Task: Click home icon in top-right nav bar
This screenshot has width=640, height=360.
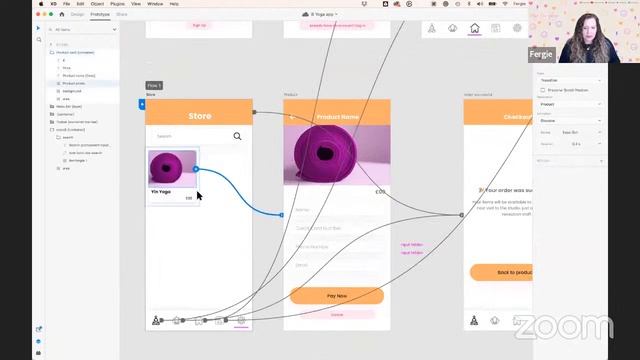Action: coord(474,28)
